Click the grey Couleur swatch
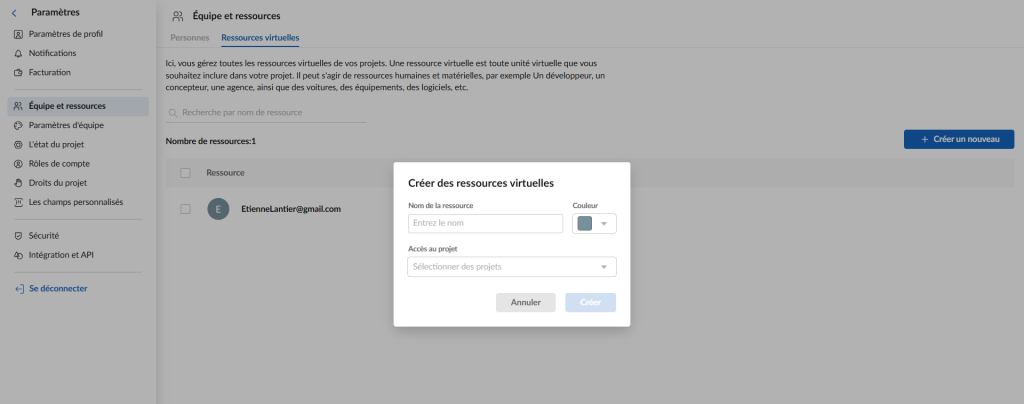1024x404 pixels. pos(584,224)
